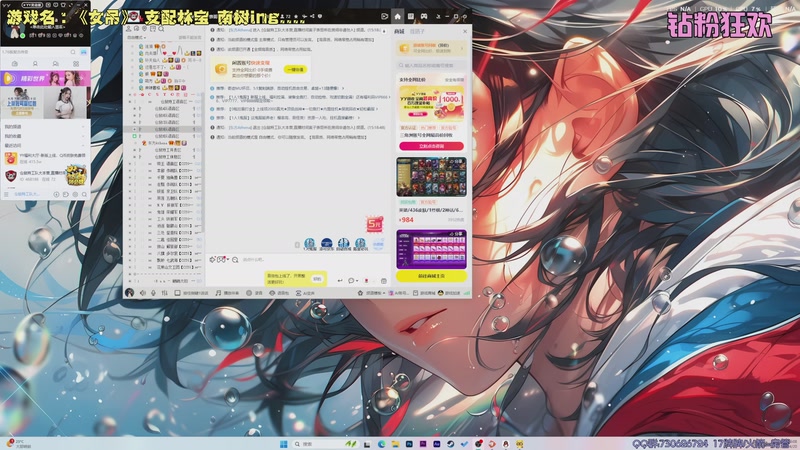Image resolution: width=800 pixels, height=450 pixels.
Task: Open the channel with orange icon under recent visits
Action: pos(45,158)
